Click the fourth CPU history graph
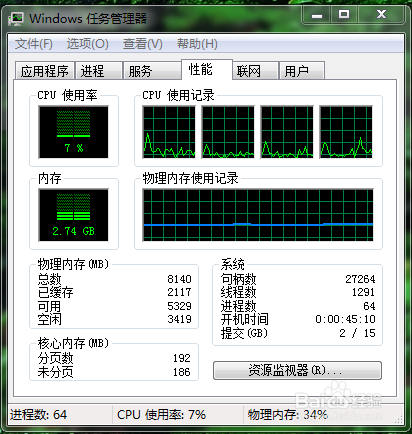 [x=346, y=132]
